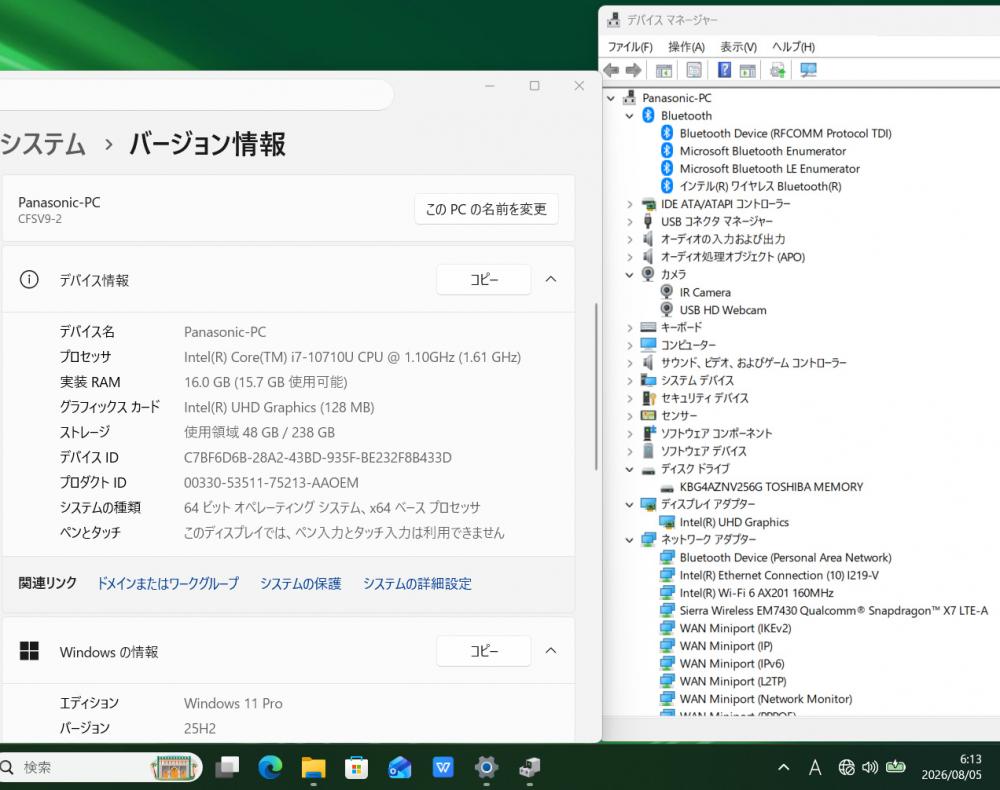Open the 表示(V) menu
Image resolution: width=1000 pixels, height=790 pixels.
point(739,47)
